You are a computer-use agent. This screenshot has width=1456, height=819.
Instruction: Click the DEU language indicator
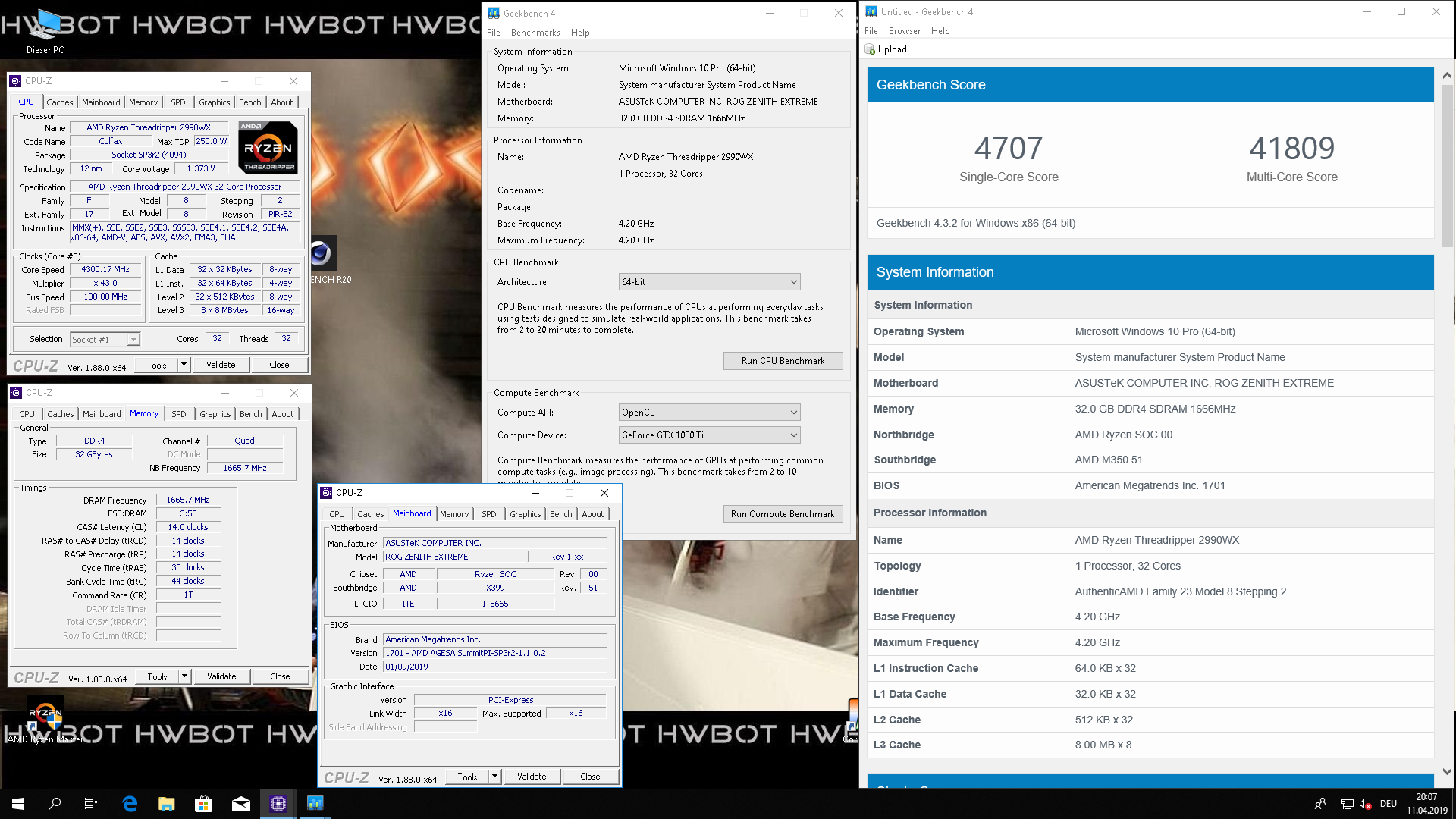1389,804
